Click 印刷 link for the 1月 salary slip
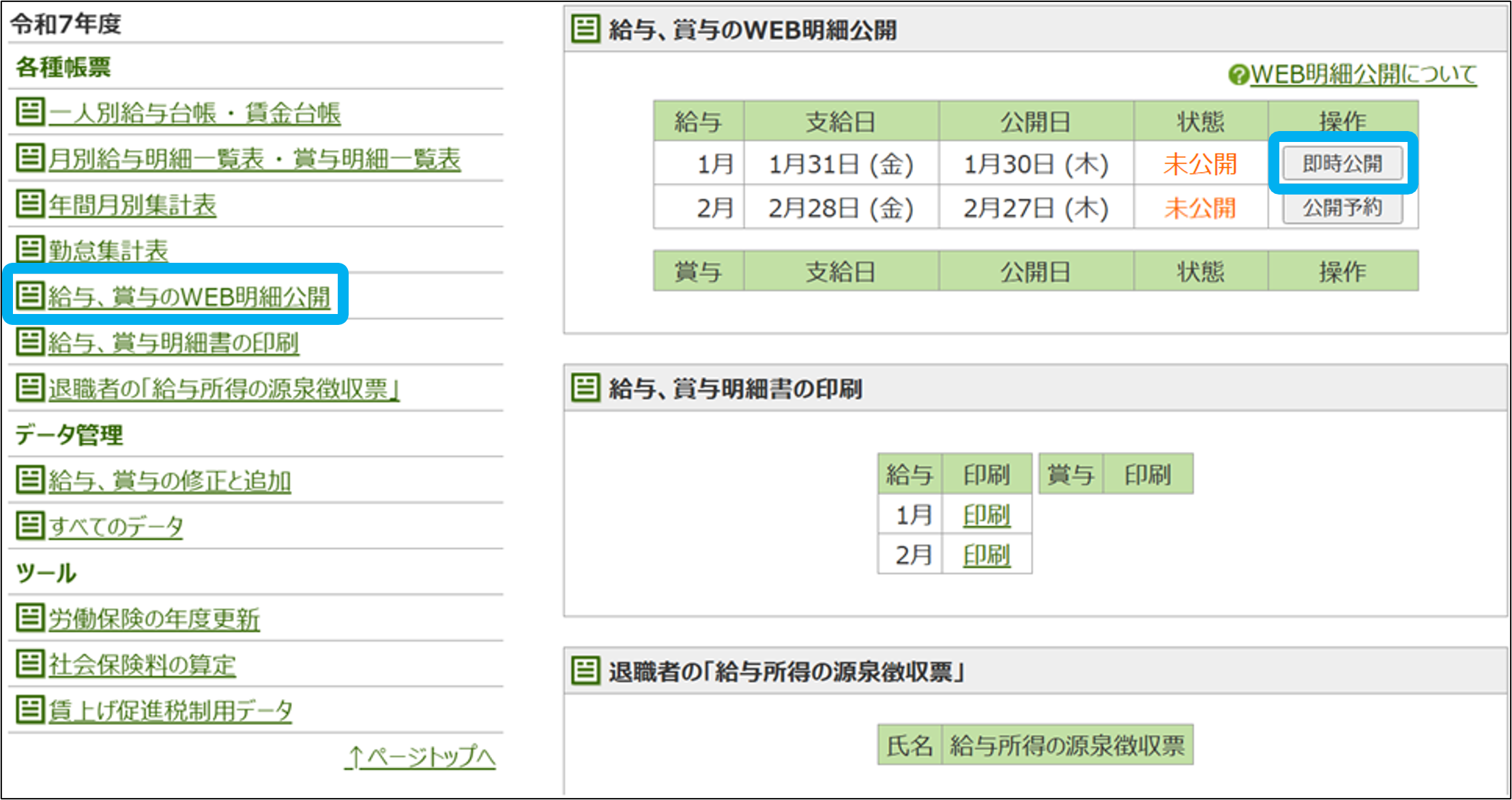Screen dimensions: 1512x800 click(986, 515)
